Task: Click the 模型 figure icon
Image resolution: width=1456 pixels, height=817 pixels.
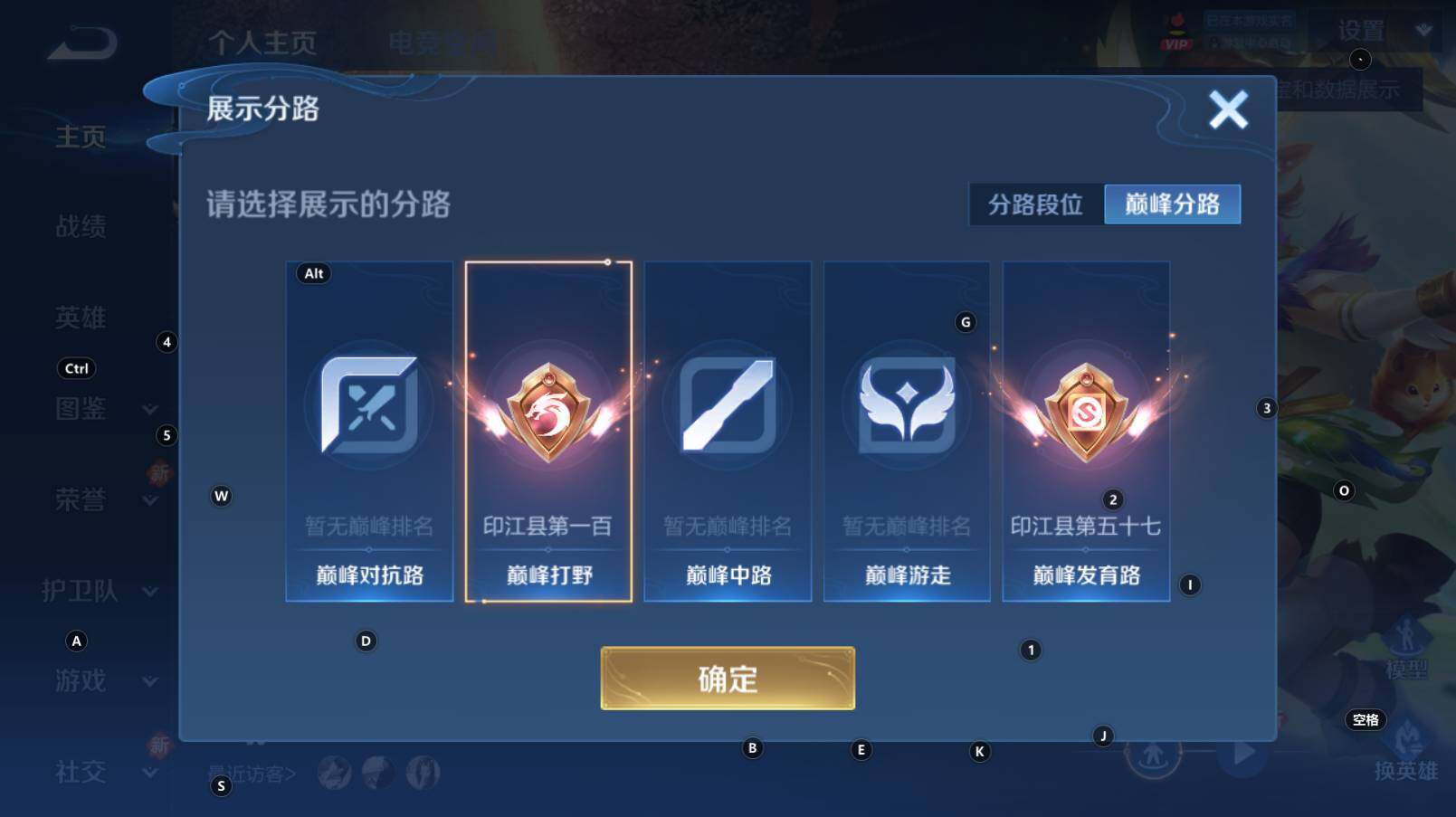Action: click(x=1405, y=636)
